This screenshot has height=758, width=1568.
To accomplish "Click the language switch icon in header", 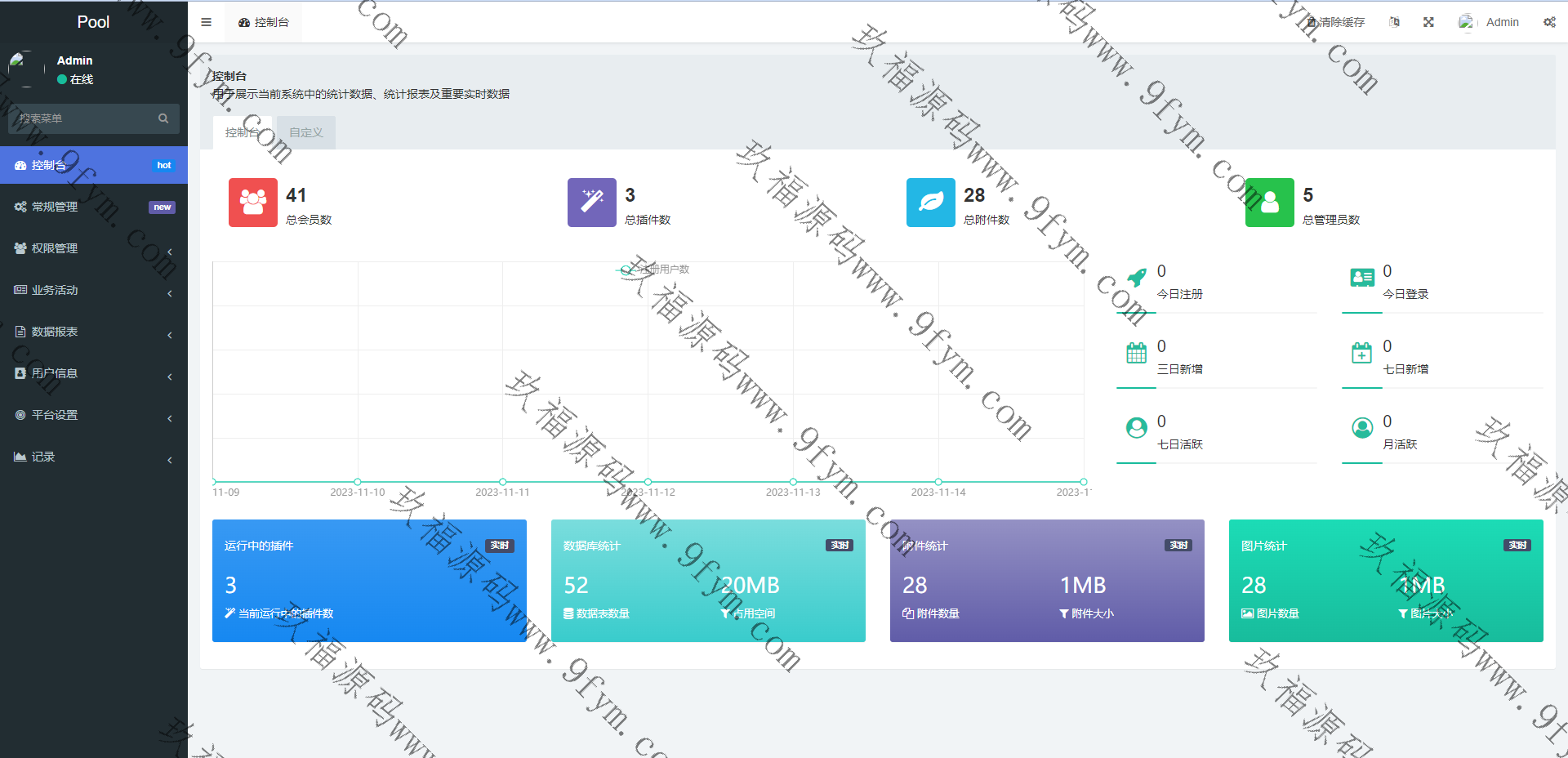I will pyautogui.click(x=1394, y=22).
